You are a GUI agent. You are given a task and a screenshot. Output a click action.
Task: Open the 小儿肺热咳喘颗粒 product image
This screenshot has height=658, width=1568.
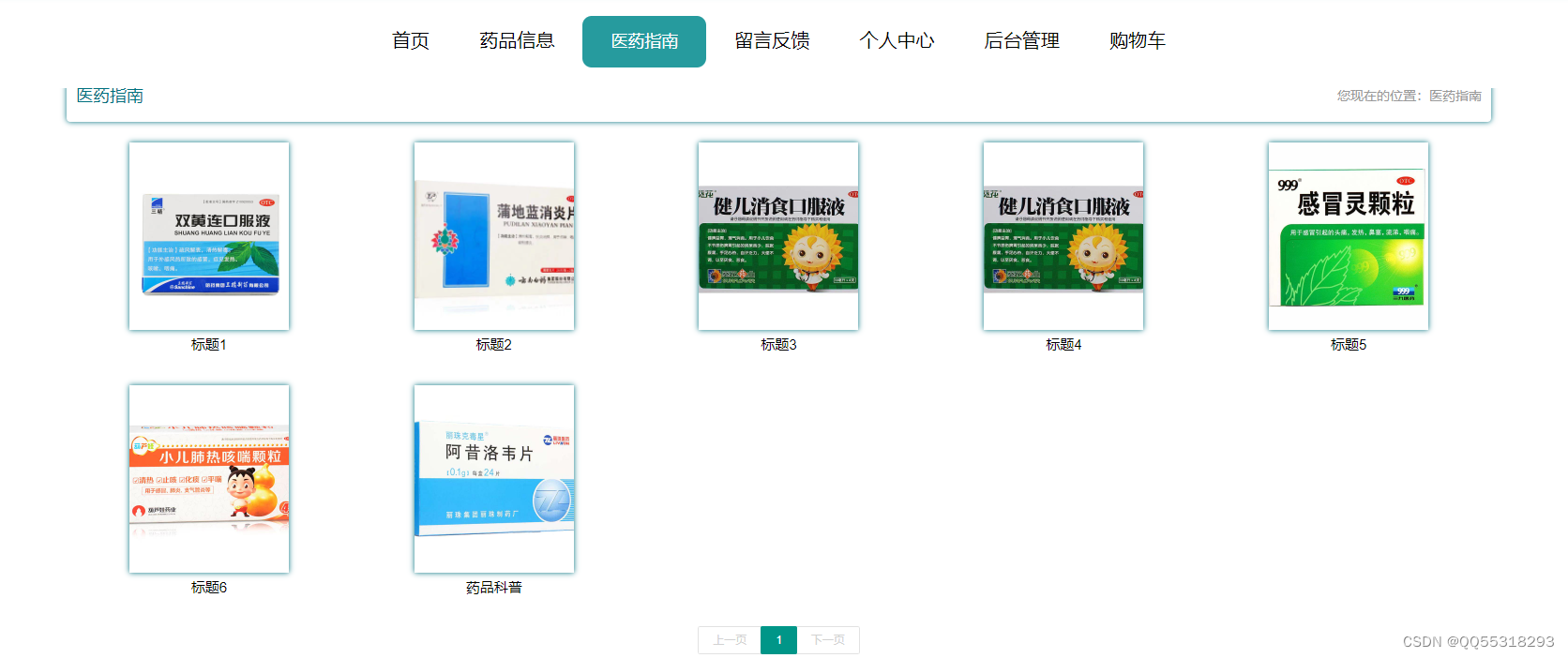click(209, 479)
